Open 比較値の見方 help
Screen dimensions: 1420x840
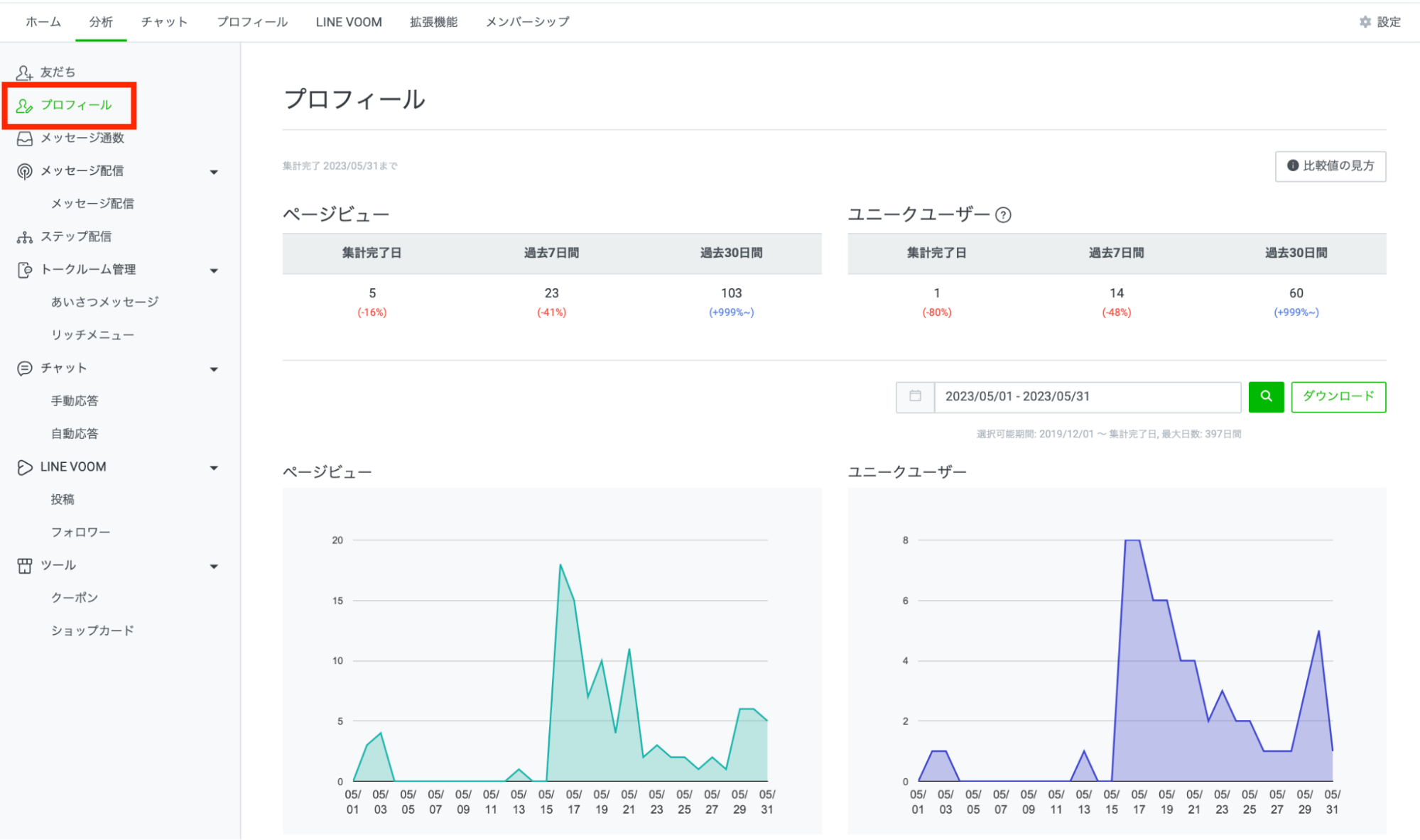[x=1330, y=166]
